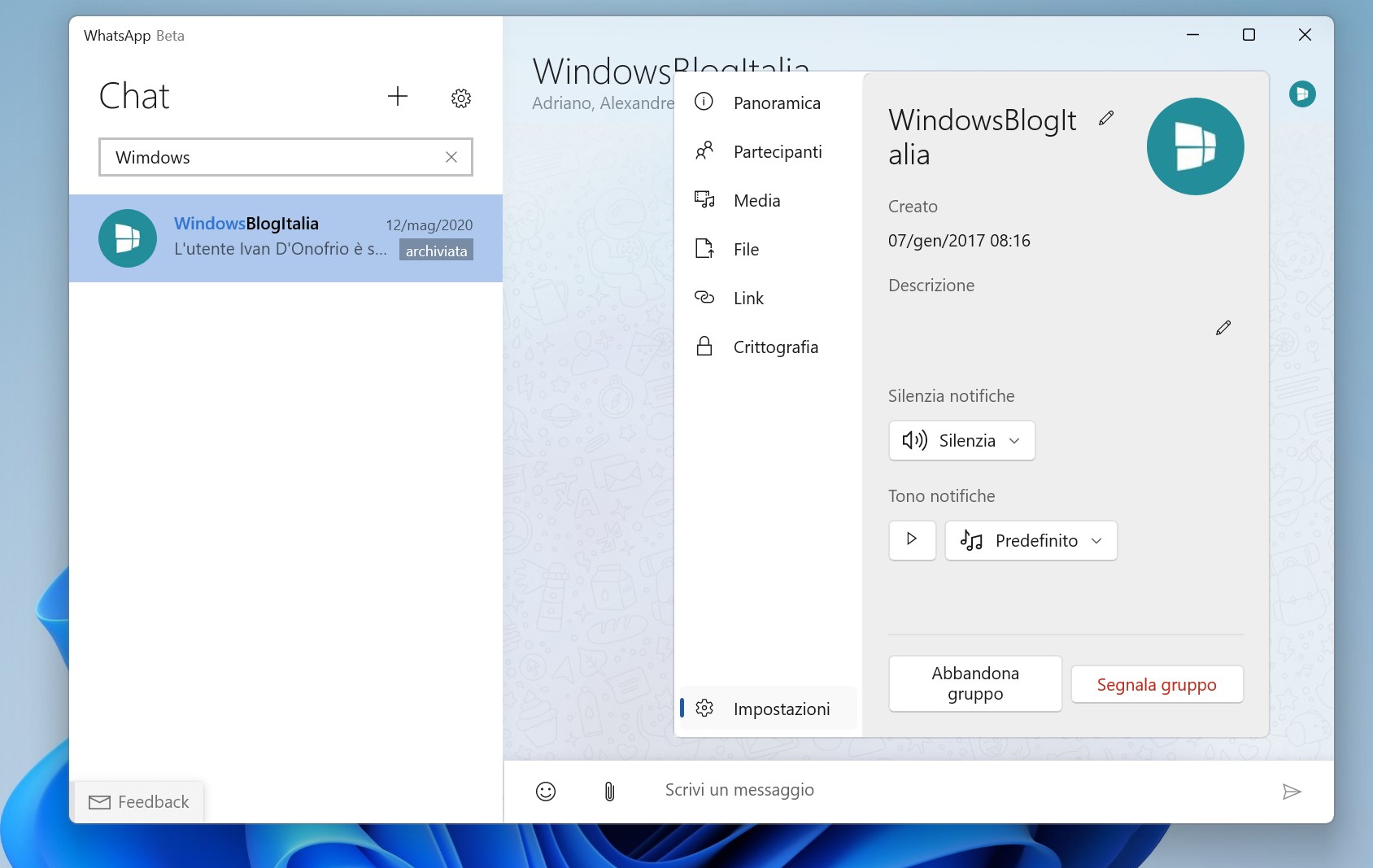Click Segnala gruppo button
Screen dimensions: 1373x868
click(x=1157, y=685)
